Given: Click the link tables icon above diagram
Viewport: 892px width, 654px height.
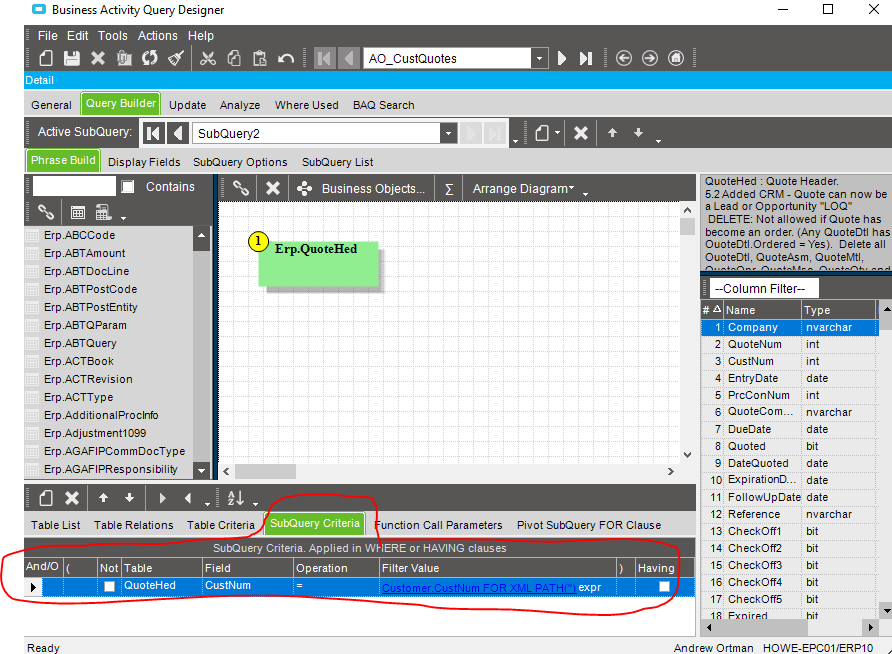Looking at the screenshot, I should [x=241, y=188].
